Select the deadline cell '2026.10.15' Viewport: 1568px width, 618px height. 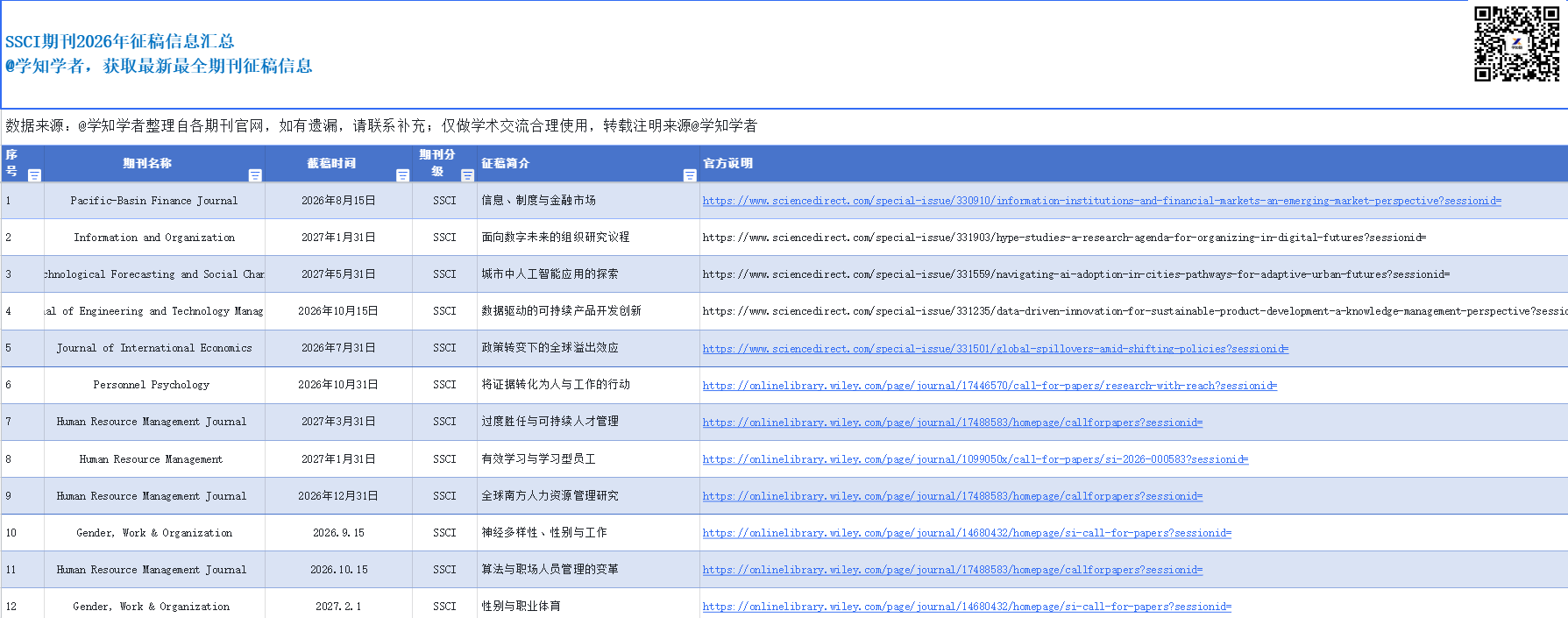click(338, 570)
